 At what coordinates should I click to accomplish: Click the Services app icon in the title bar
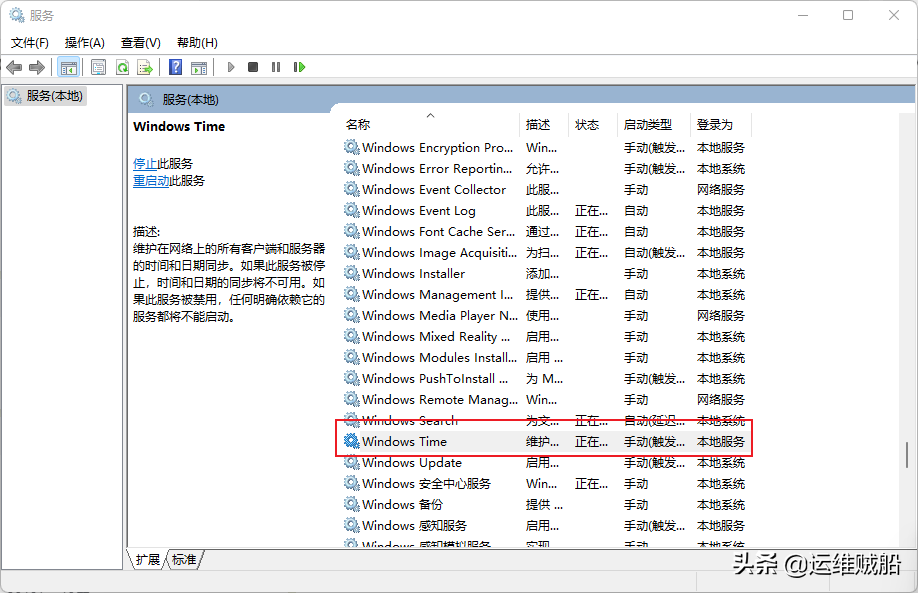click(x=16, y=15)
